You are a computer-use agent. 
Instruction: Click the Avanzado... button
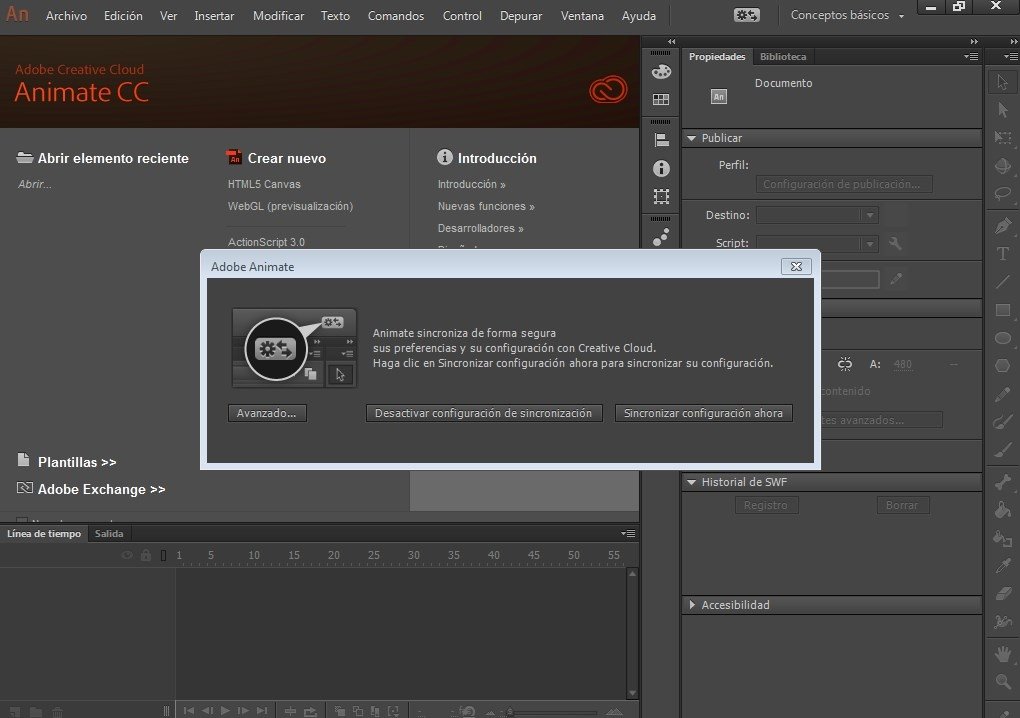[x=267, y=413]
